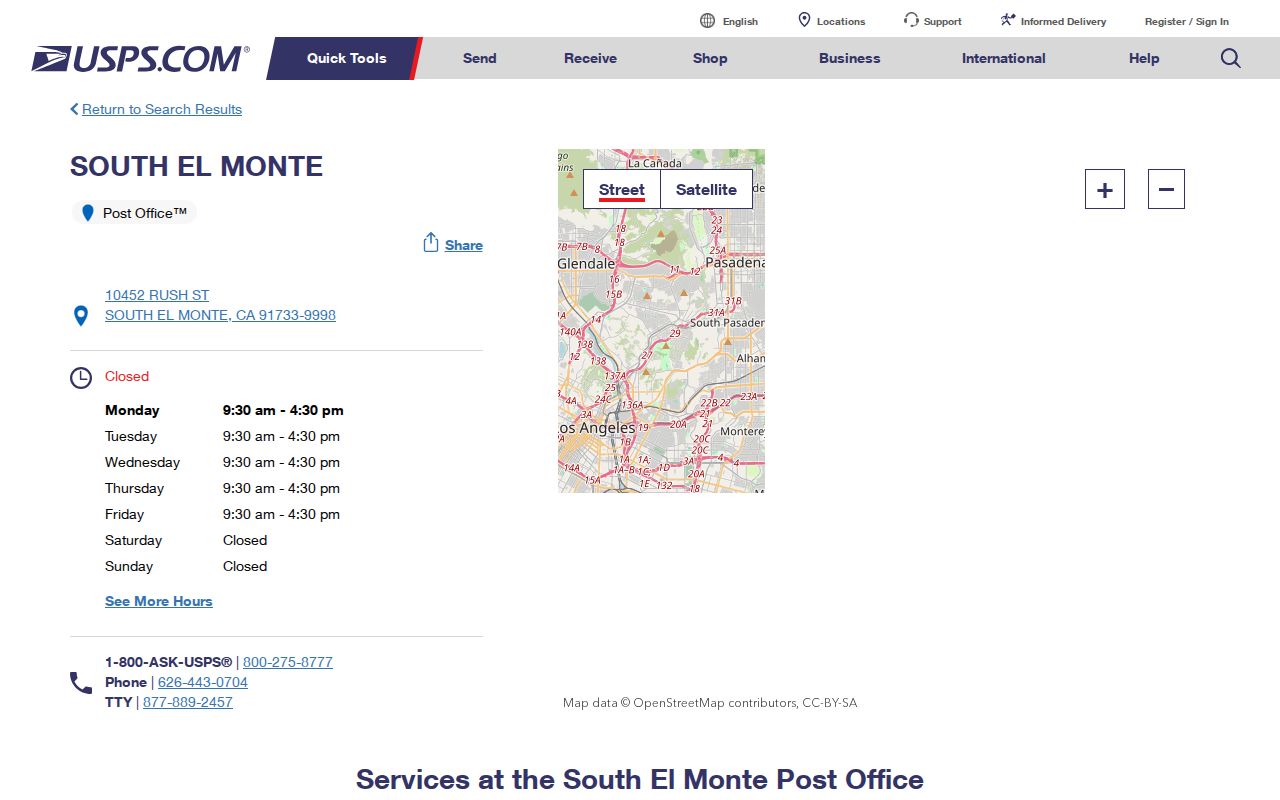Open the Quick Tools menu

tap(346, 58)
